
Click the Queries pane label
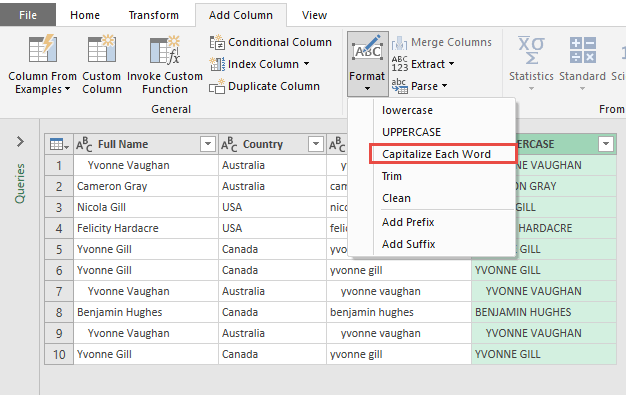pos(20,183)
